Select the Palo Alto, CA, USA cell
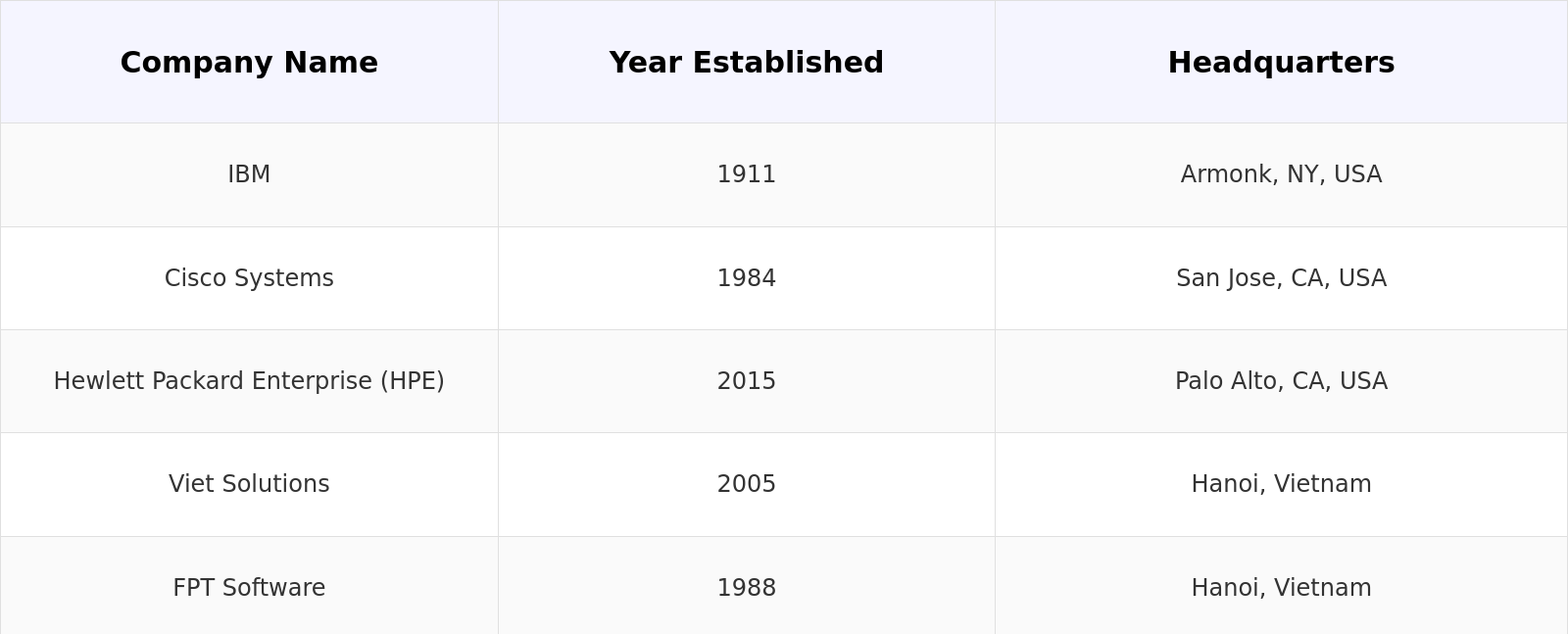The height and width of the screenshot is (634, 1568). 1281,381
